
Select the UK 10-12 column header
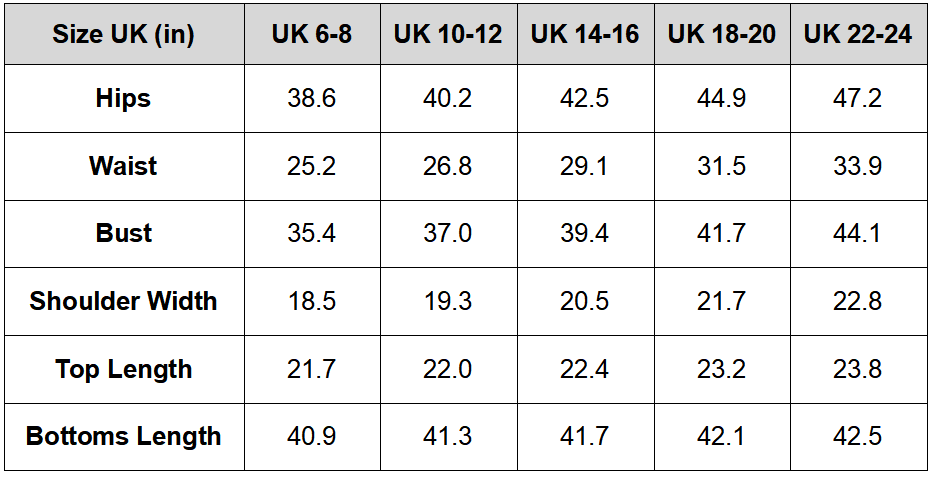point(448,34)
